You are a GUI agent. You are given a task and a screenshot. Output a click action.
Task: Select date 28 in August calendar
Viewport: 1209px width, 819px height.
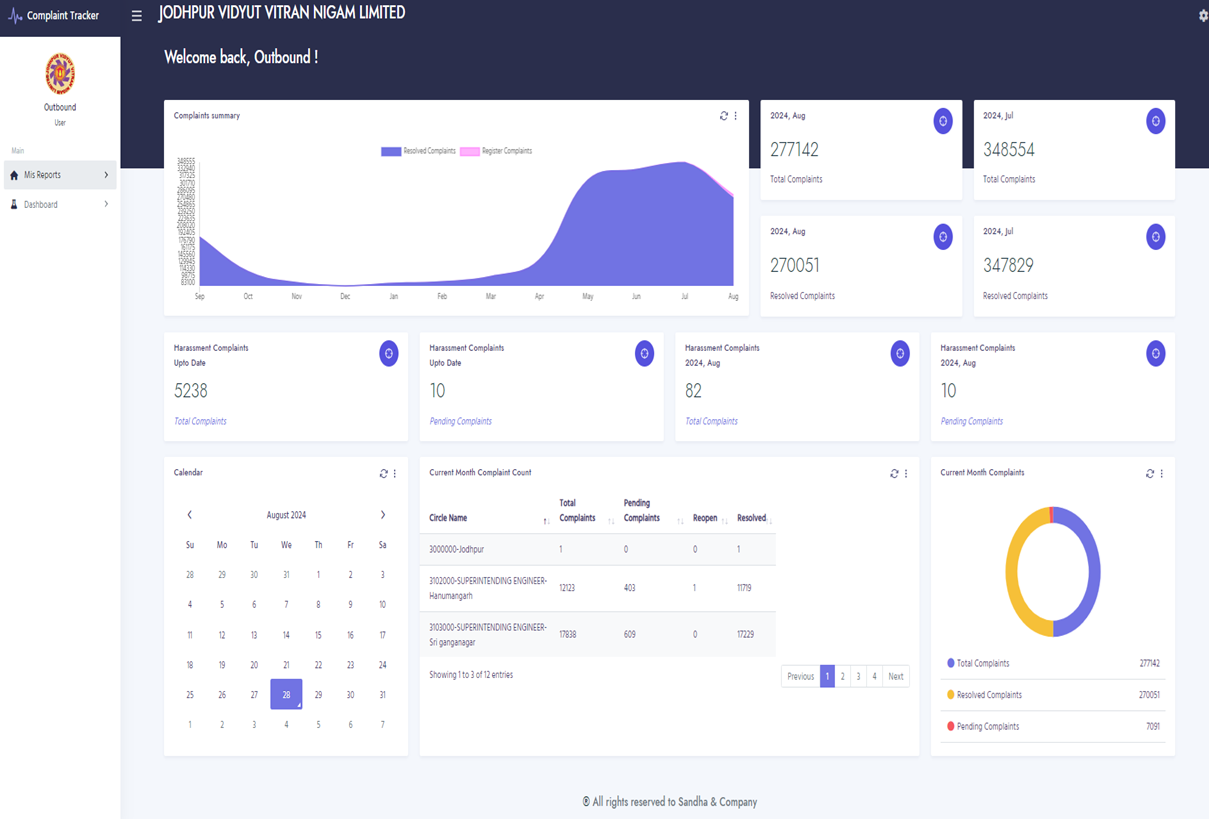(x=286, y=694)
